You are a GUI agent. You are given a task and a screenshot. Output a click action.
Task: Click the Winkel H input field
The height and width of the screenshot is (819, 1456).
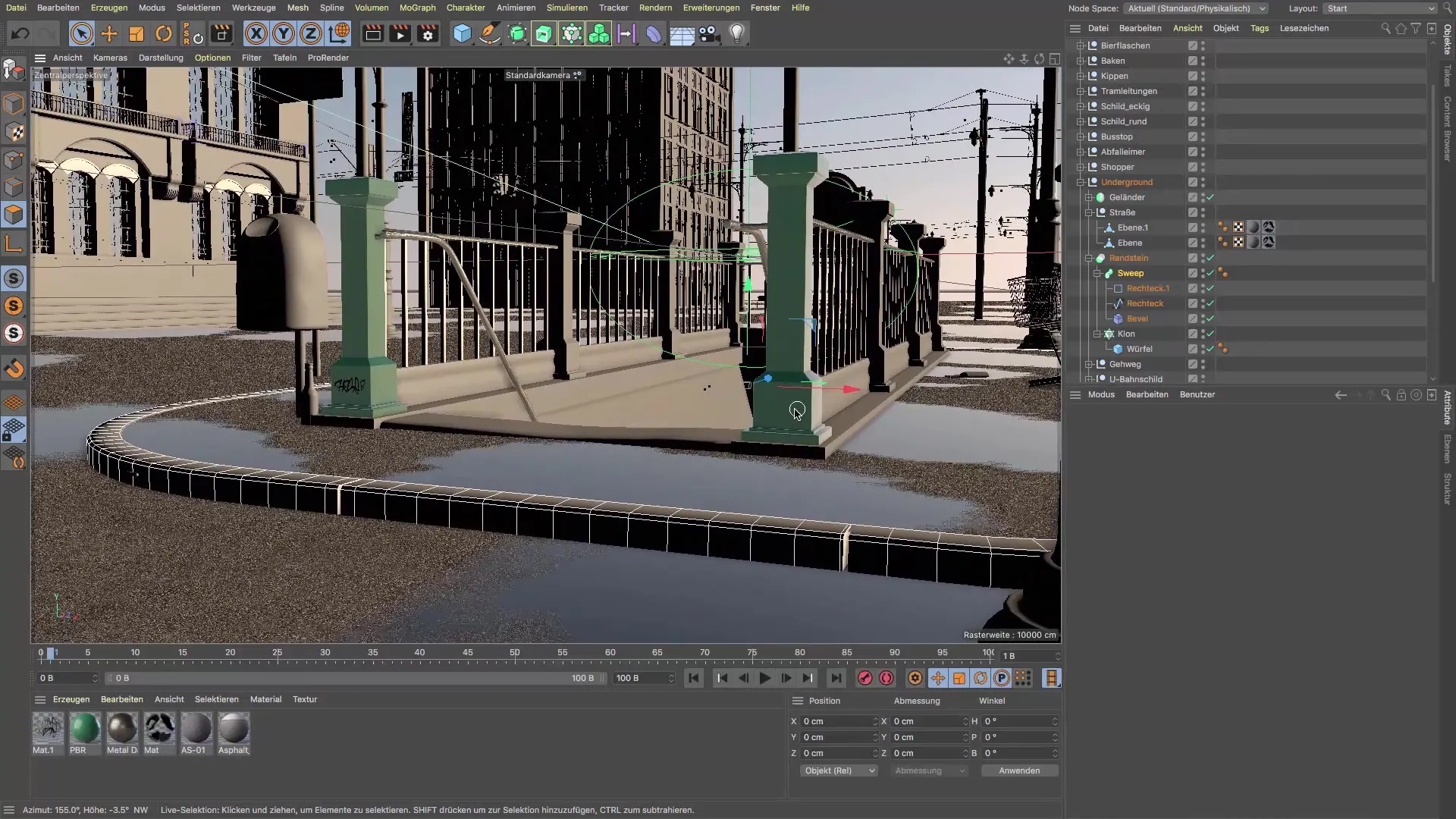1019,721
